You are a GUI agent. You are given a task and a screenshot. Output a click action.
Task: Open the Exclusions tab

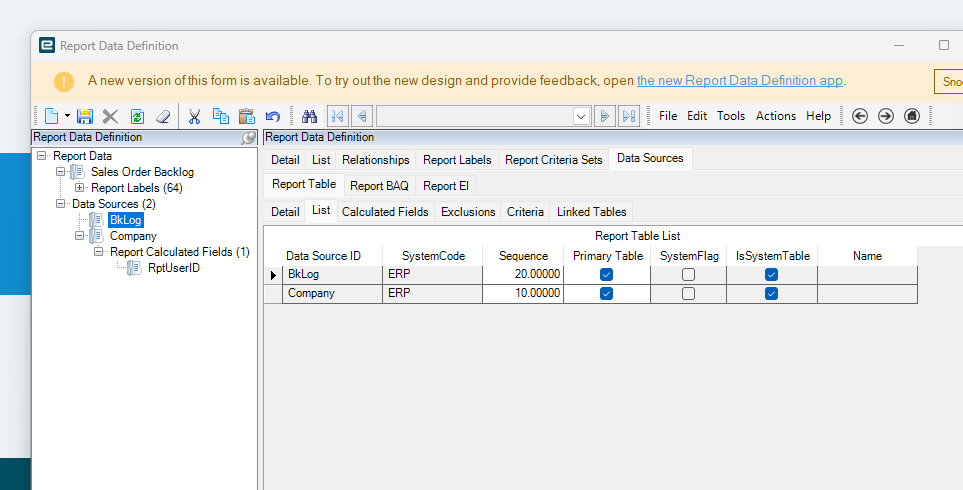468,212
